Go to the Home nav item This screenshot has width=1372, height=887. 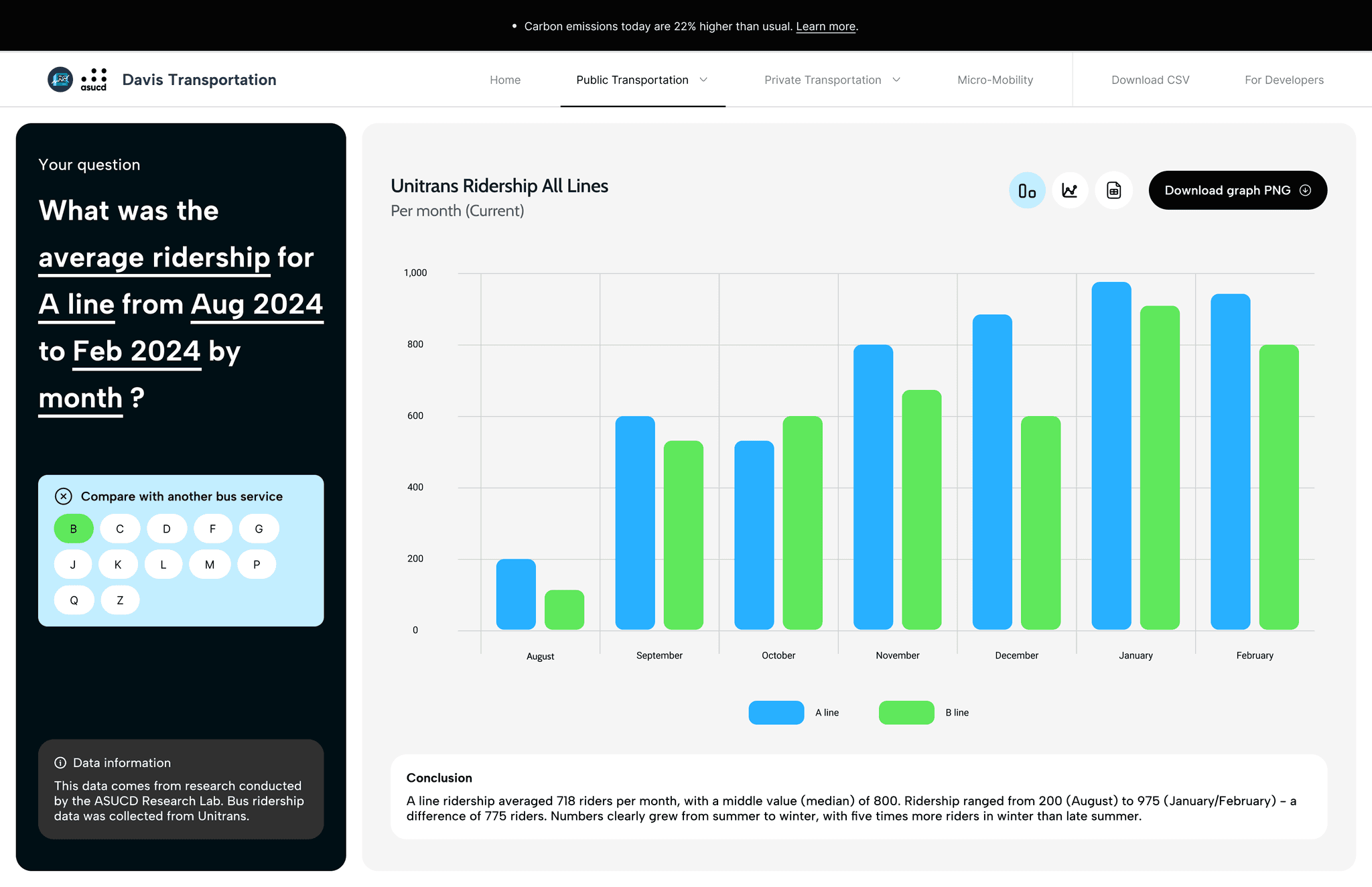[504, 80]
